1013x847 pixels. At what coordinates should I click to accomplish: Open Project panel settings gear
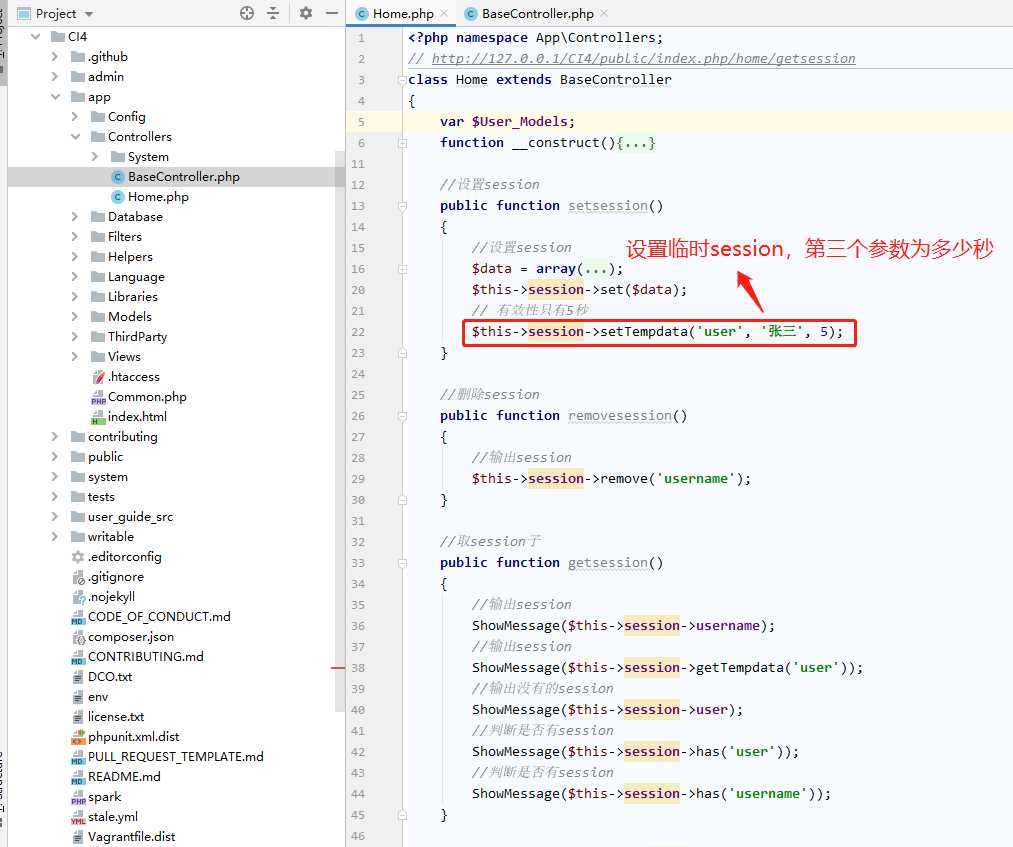(306, 13)
